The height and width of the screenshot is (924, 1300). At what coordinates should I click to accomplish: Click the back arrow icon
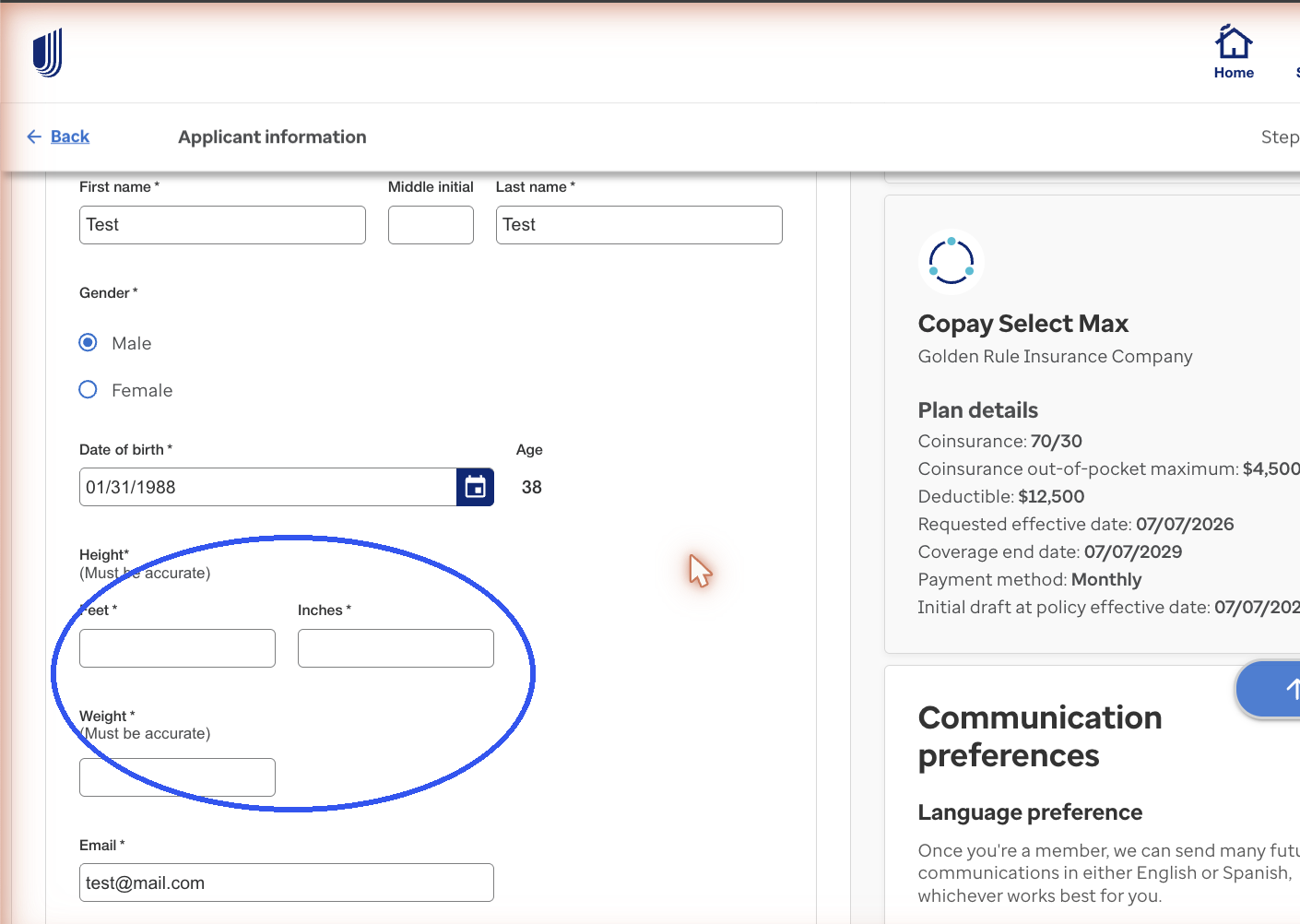click(x=34, y=136)
